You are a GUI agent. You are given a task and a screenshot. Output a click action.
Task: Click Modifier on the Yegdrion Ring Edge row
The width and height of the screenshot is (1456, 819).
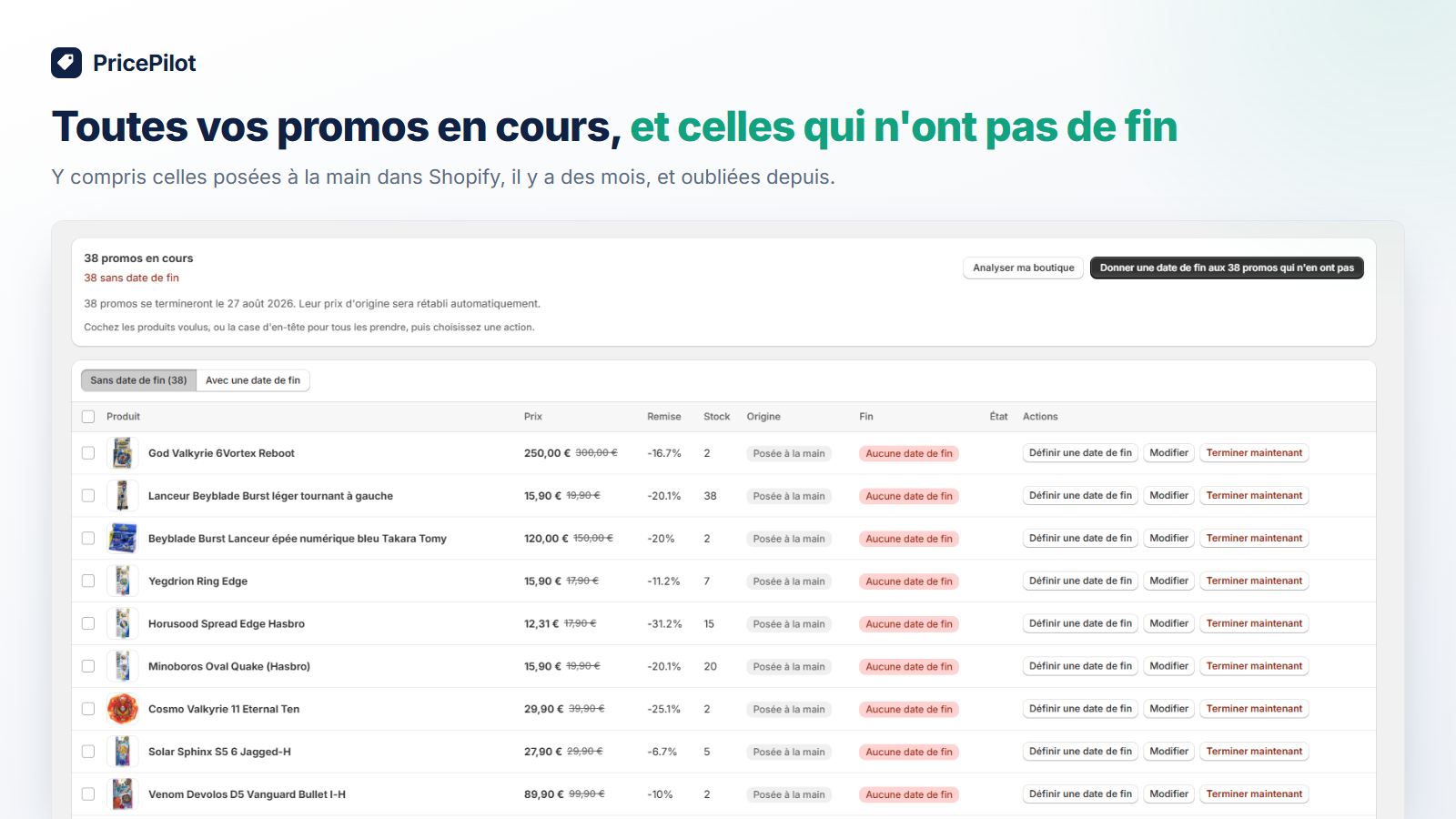point(1168,581)
